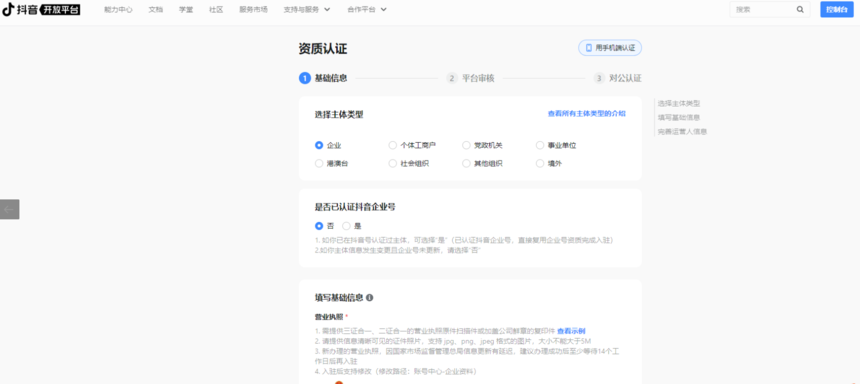Click the search magnifier icon
This screenshot has width=860, height=384.
(x=800, y=9)
